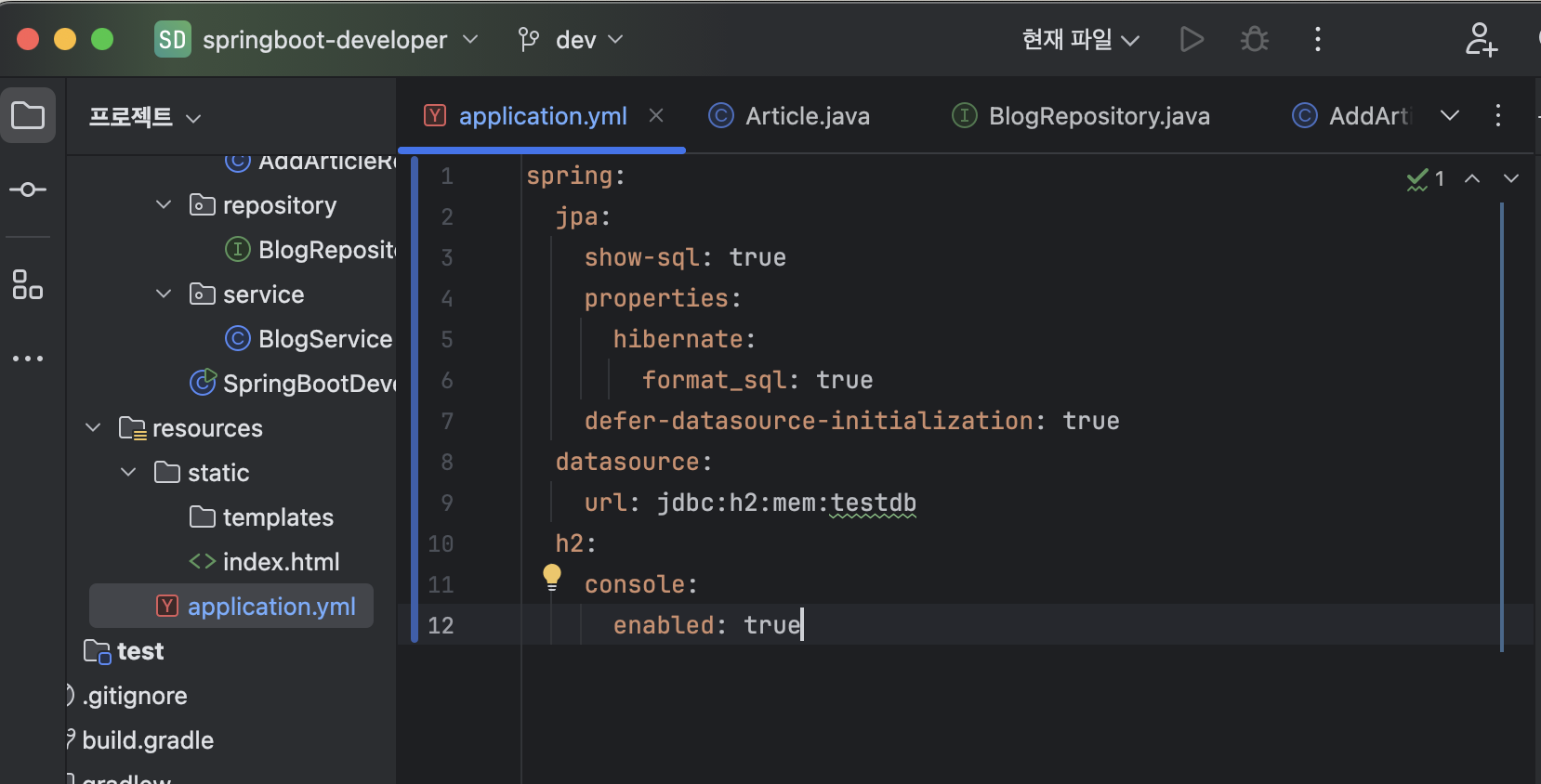Screen dimensions: 1541x784
Task: Select SpringBootDev... main class in tree
Action: pyautogui.click(x=294, y=383)
